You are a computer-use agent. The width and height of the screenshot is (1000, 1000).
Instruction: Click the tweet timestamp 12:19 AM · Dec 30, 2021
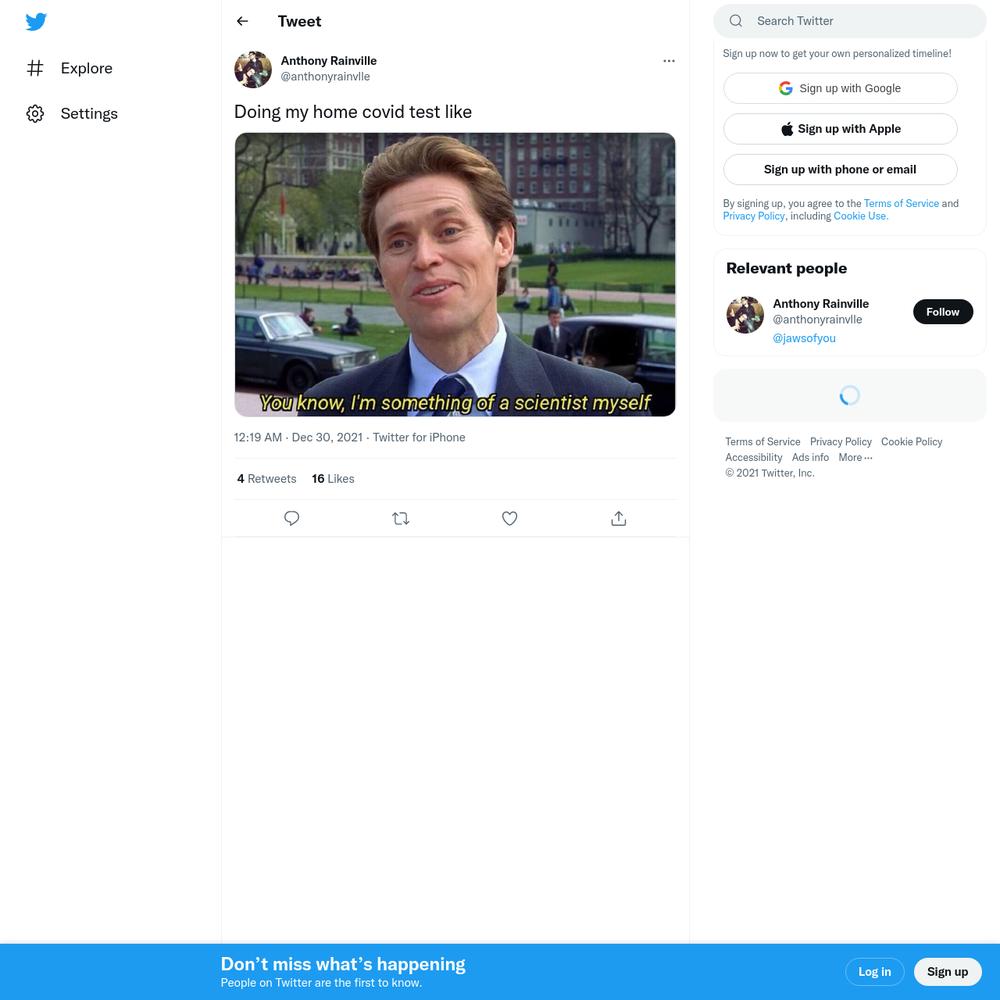click(x=298, y=438)
